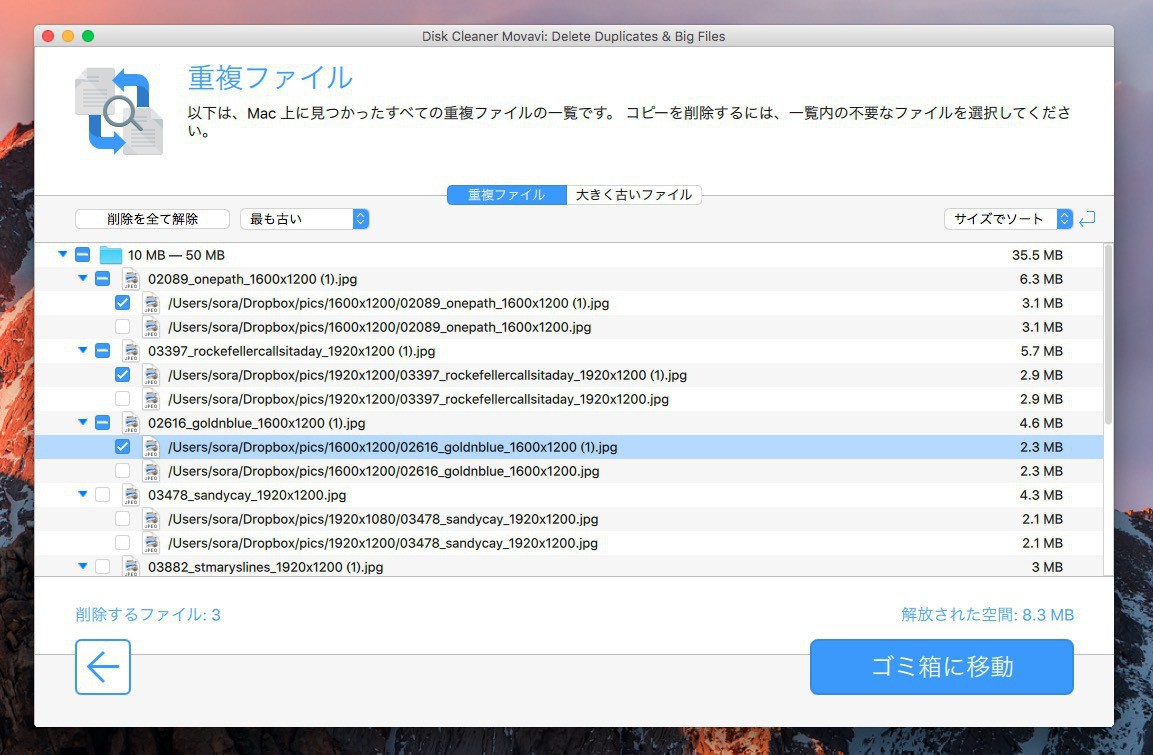The height and width of the screenshot is (755, 1153).
Task: Click the duplicate files magnifier logo
Action: tap(119, 111)
